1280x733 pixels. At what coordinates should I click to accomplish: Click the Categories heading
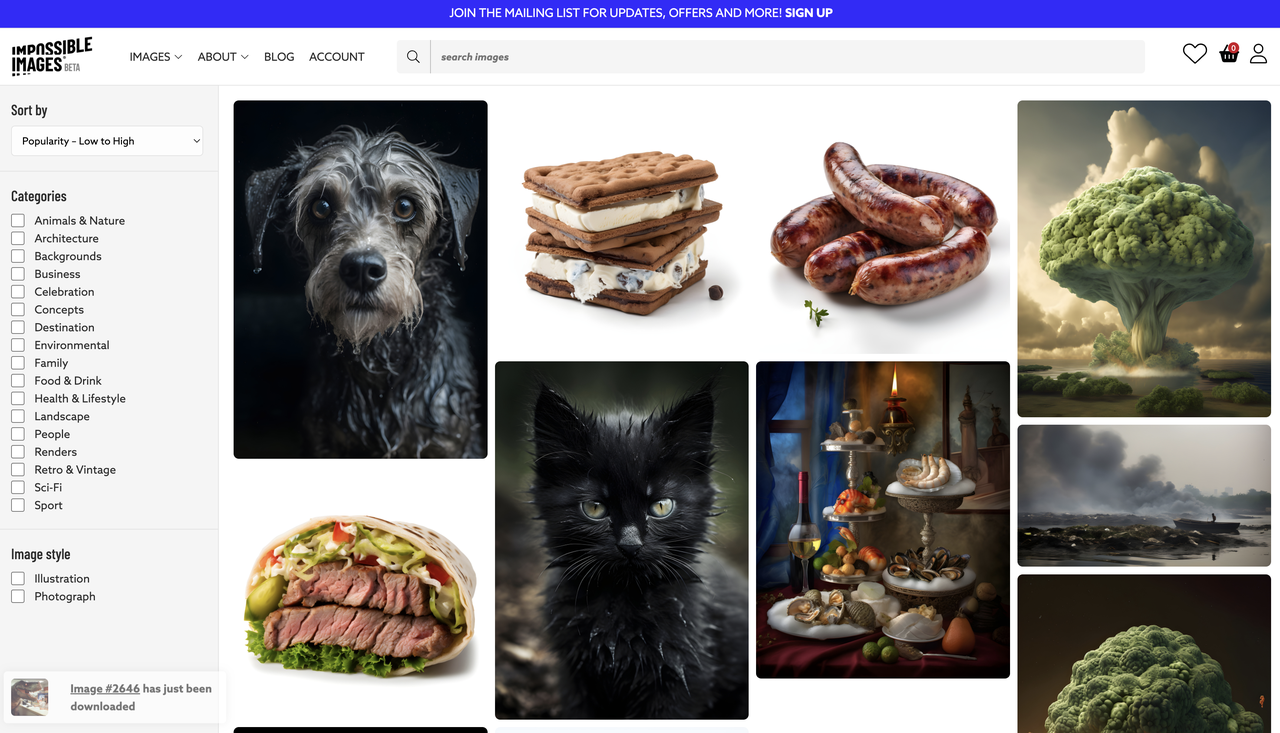coord(39,196)
